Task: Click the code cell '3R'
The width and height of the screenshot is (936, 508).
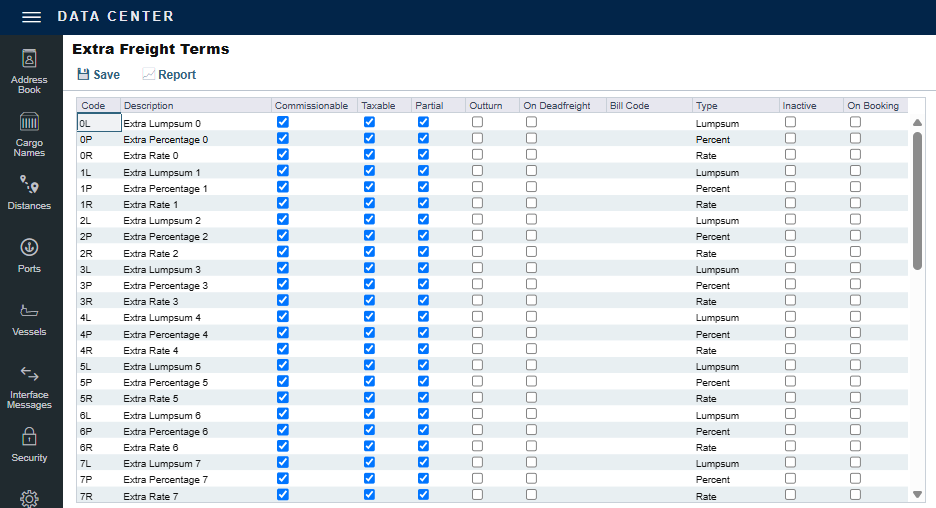Action: click(98, 301)
